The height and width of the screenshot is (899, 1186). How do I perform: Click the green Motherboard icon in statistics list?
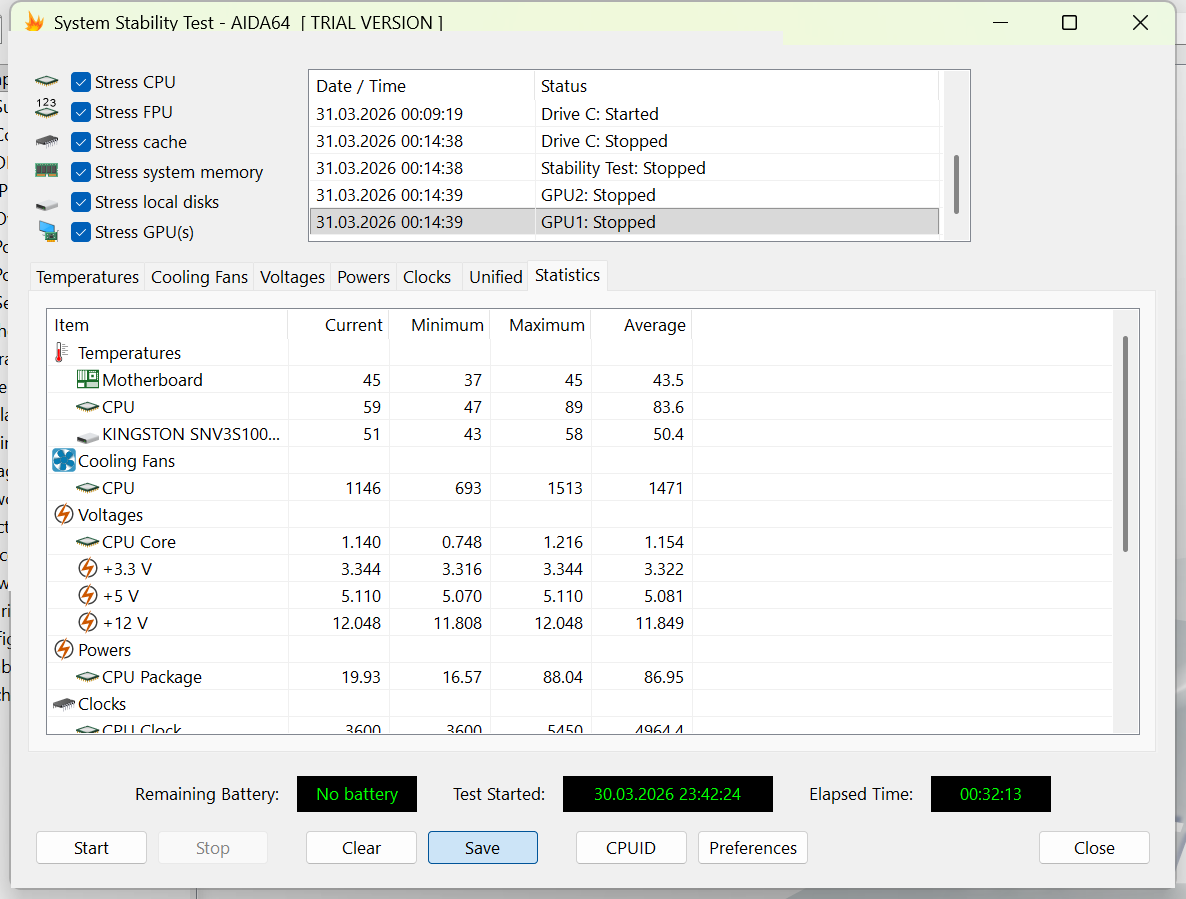point(88,379)
